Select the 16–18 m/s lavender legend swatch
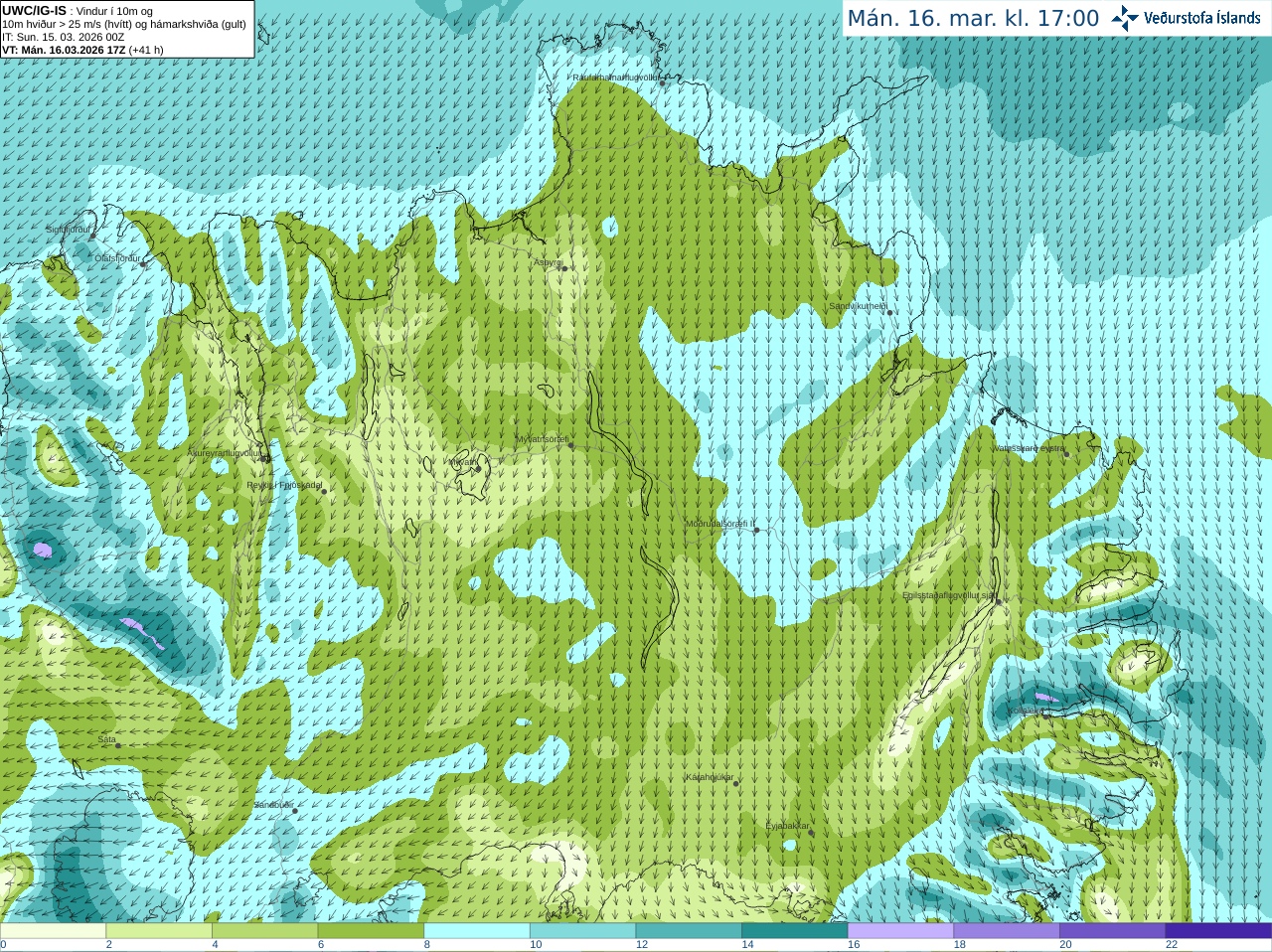The width and height of the screenshot is (1272, 952). pos(900,931)
